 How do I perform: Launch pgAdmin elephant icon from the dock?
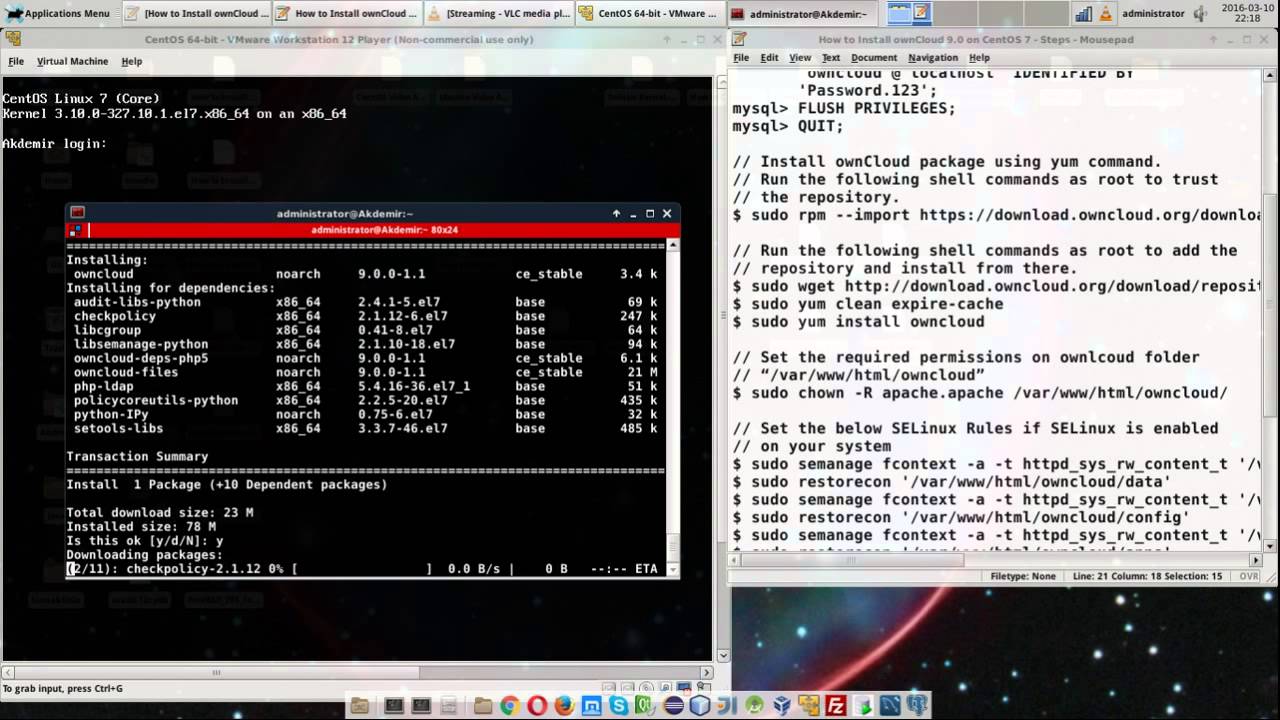[x=917, y=705]
